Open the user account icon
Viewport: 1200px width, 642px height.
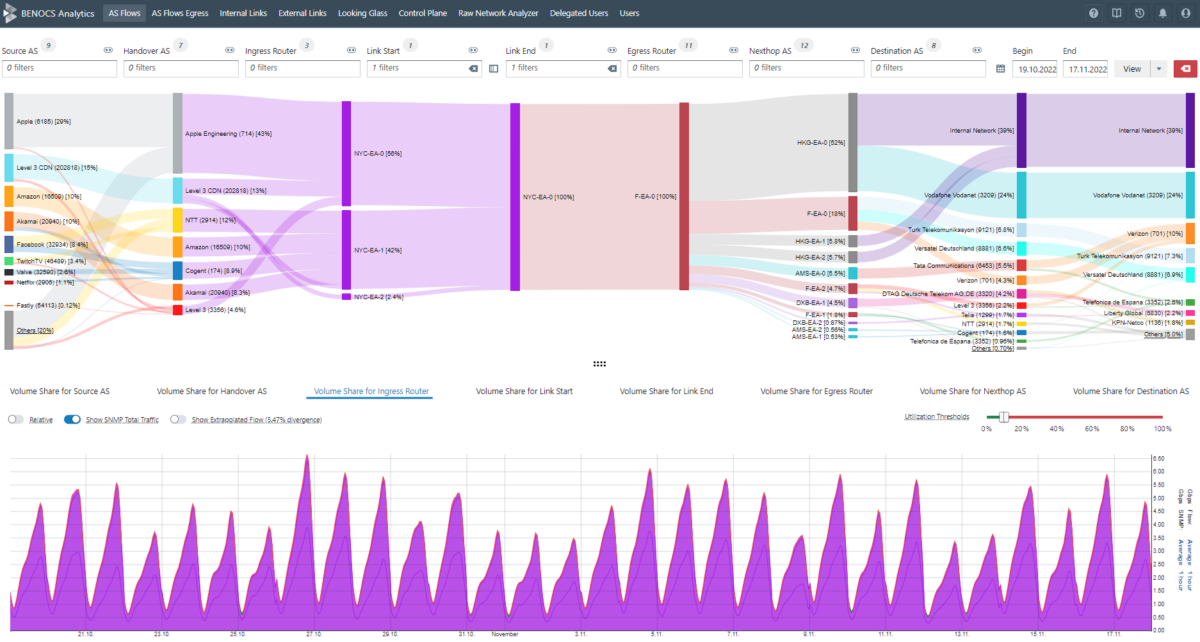[x=1184, y=12]
